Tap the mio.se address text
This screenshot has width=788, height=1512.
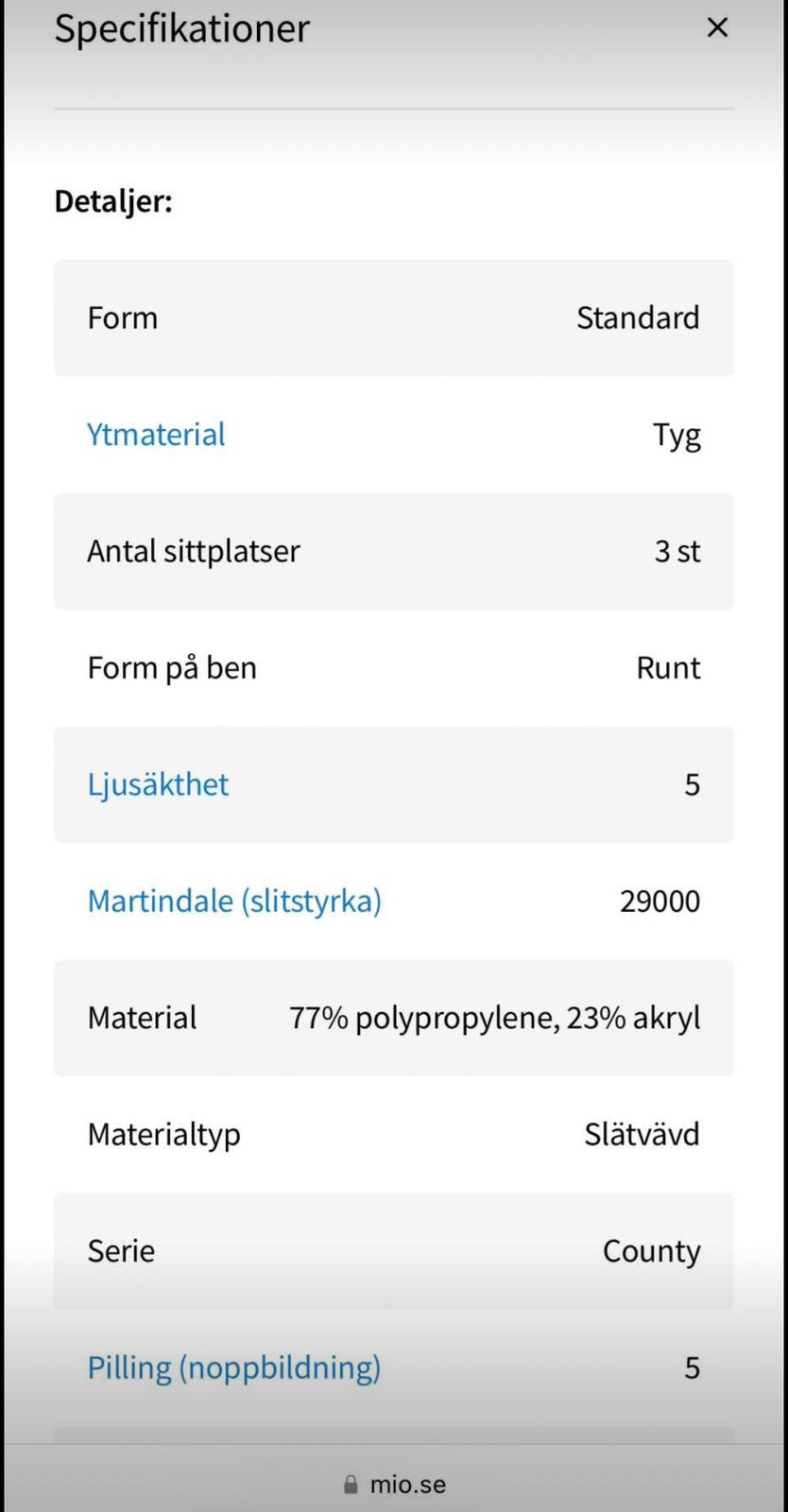click(407, 1485)
